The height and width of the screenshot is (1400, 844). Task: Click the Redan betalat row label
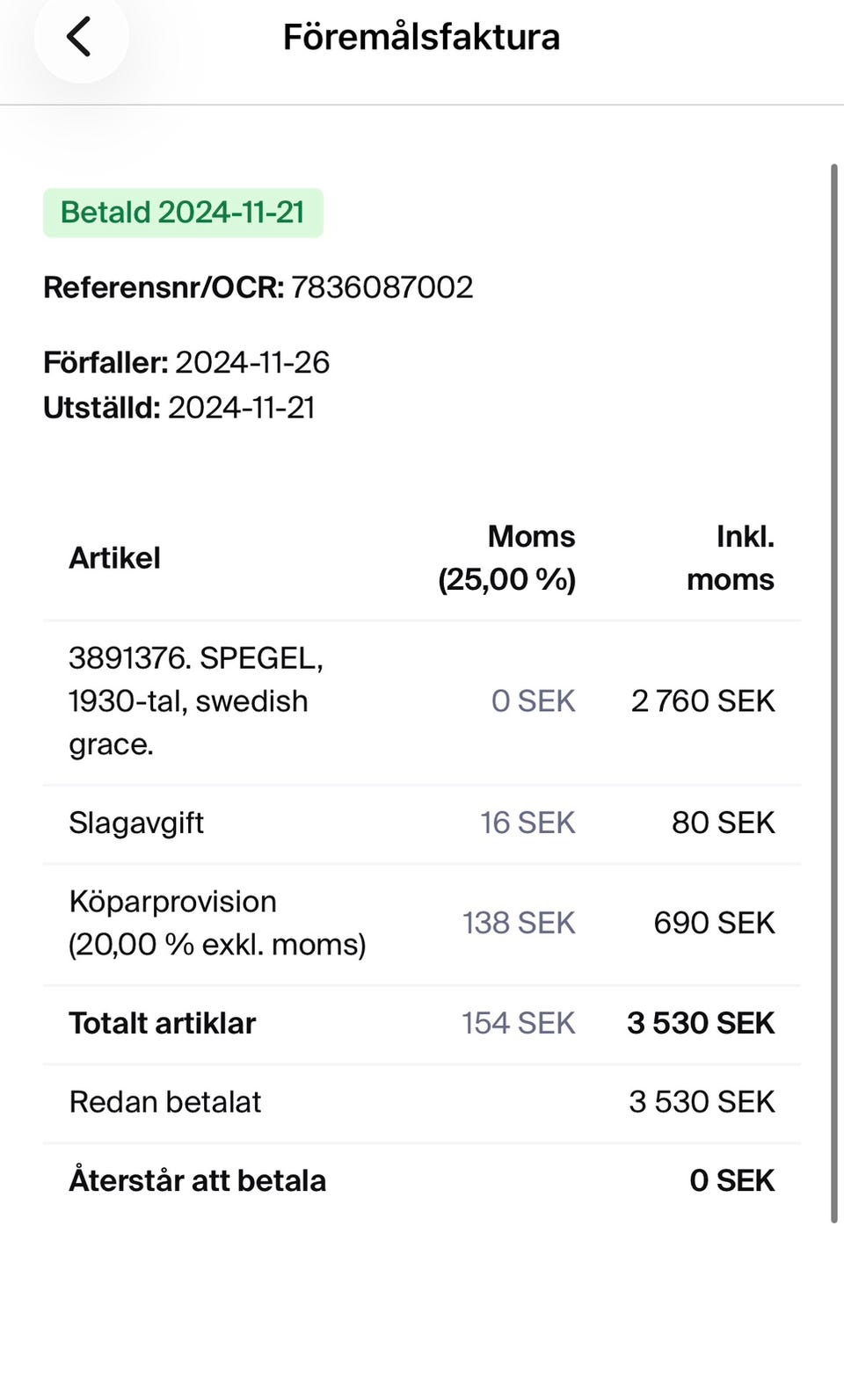[165, 1102]
